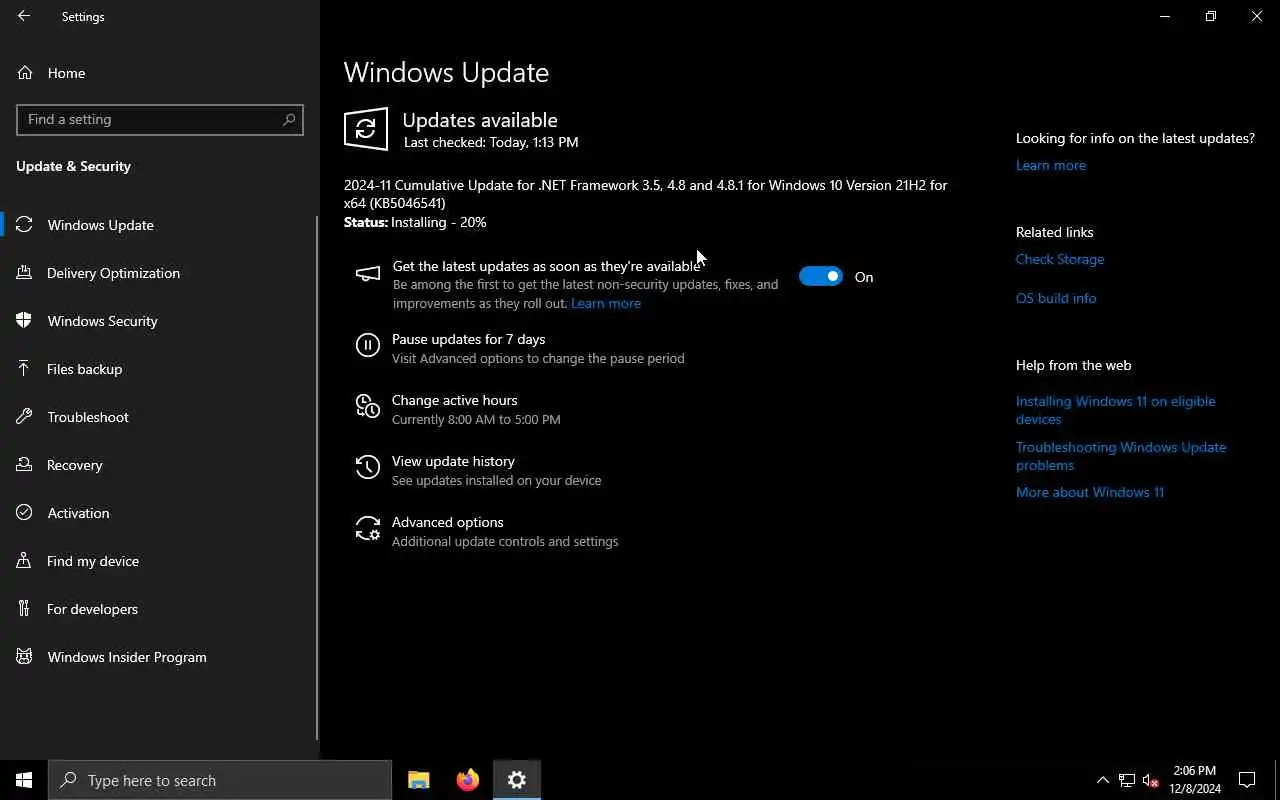This screenshot has width=1280, height=800.
Task: Click the search magnifier in Find a setting
Action: click(289, 119)
